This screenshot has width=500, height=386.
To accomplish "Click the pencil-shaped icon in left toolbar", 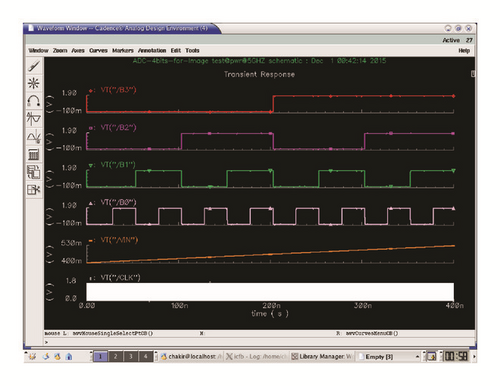I will click(34, 66).
